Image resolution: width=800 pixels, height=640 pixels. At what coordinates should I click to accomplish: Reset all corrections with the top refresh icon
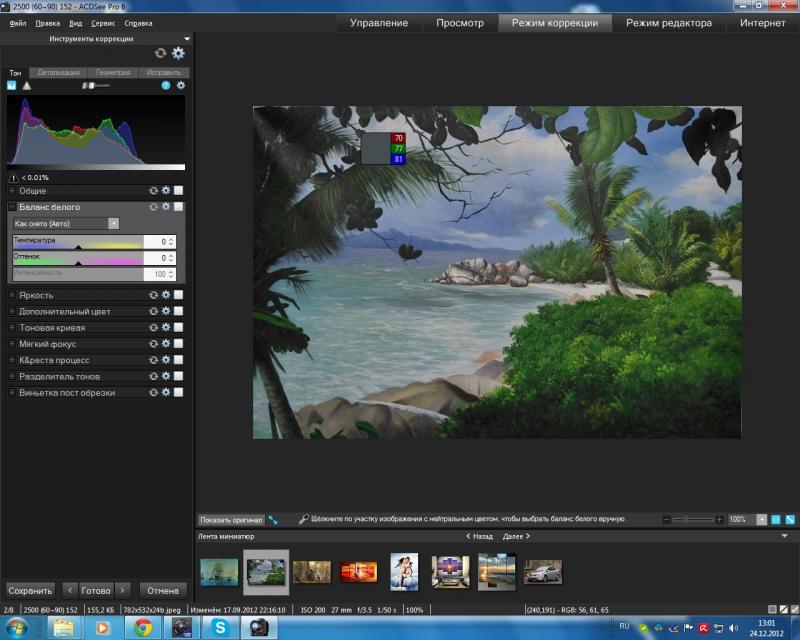click(x=160, y=53)
